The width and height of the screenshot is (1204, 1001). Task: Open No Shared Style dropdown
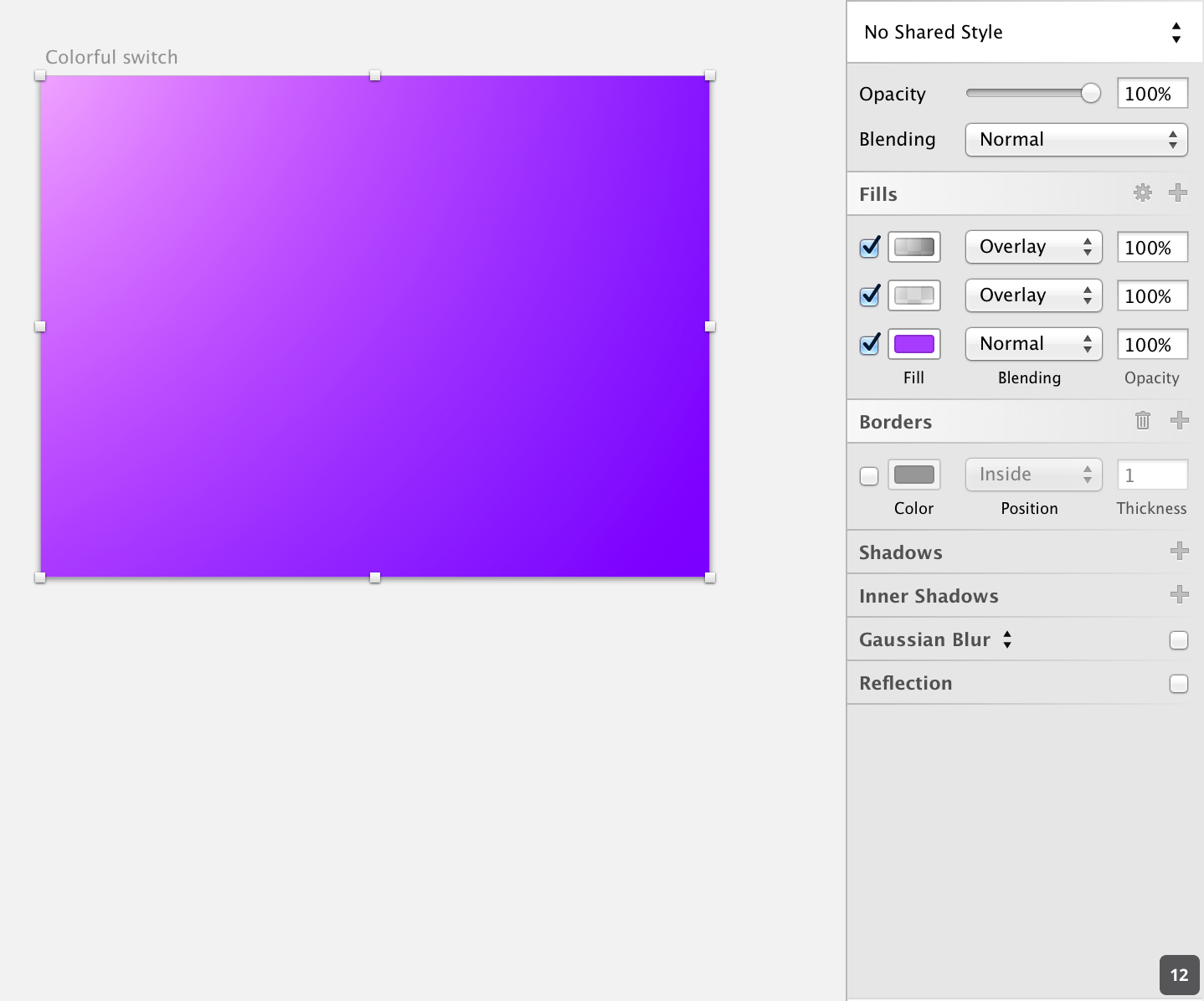click(x=1025, y=32)
